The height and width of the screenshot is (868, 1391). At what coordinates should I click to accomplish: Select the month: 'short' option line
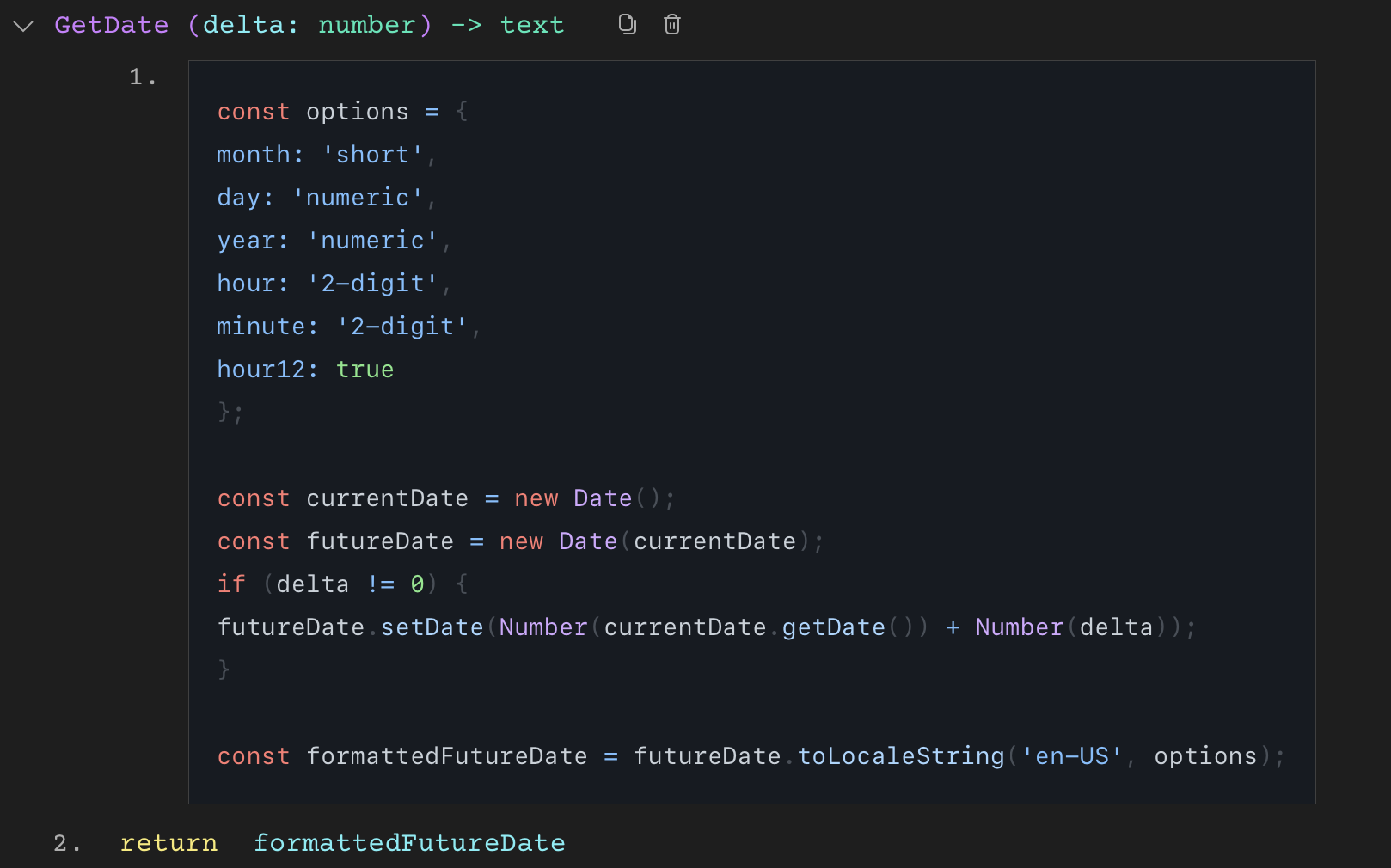coord(327,154)
